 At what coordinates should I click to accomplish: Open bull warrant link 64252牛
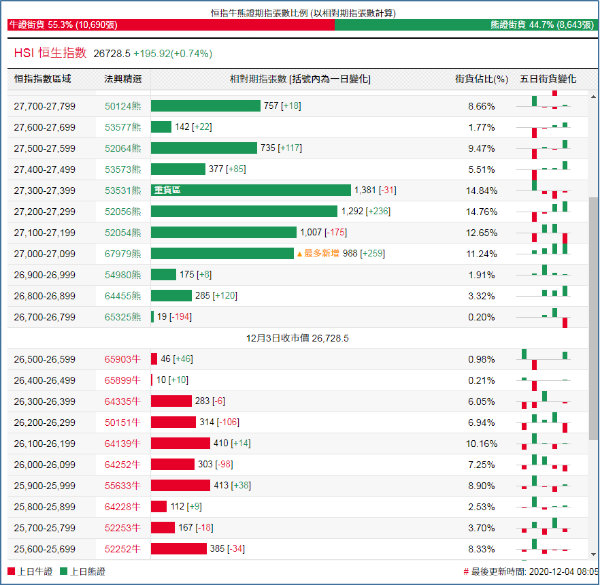(x=122, y=464)
